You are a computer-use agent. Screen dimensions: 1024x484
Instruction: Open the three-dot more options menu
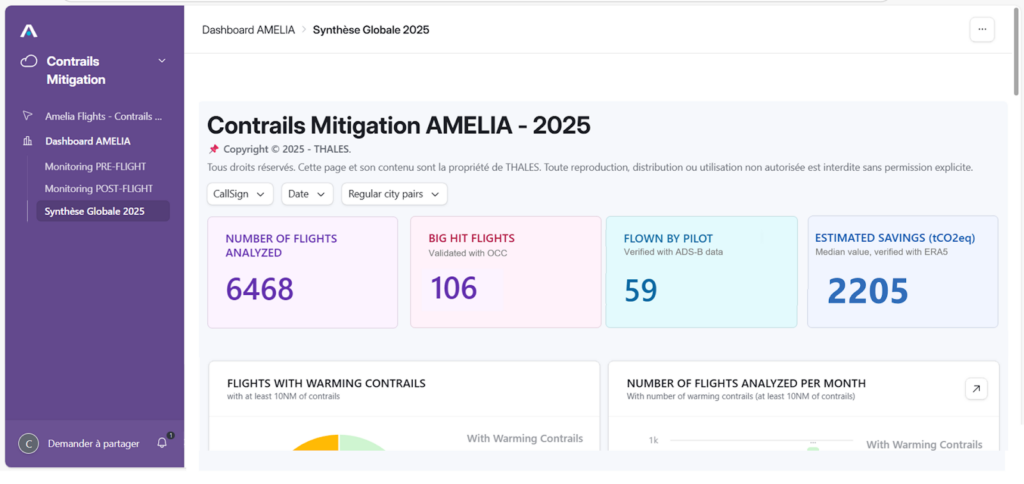(981, 30)
